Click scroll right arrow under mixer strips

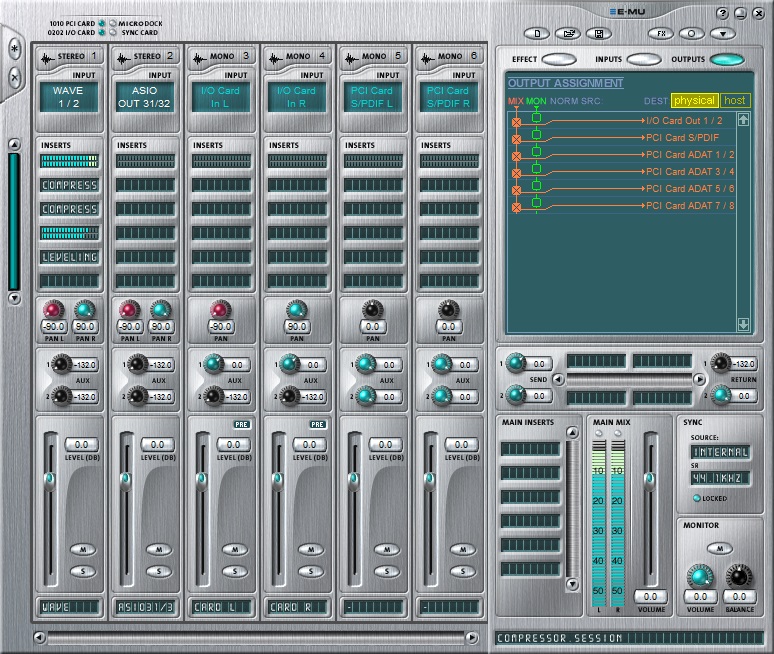472,638
